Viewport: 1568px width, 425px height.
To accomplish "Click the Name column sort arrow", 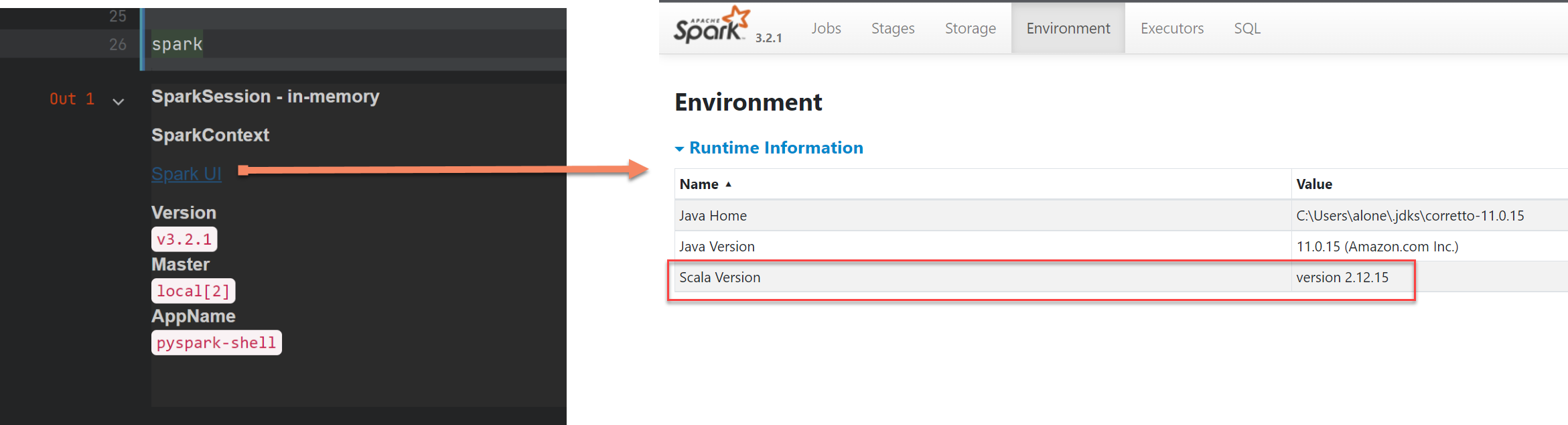I will pos(728,184).
